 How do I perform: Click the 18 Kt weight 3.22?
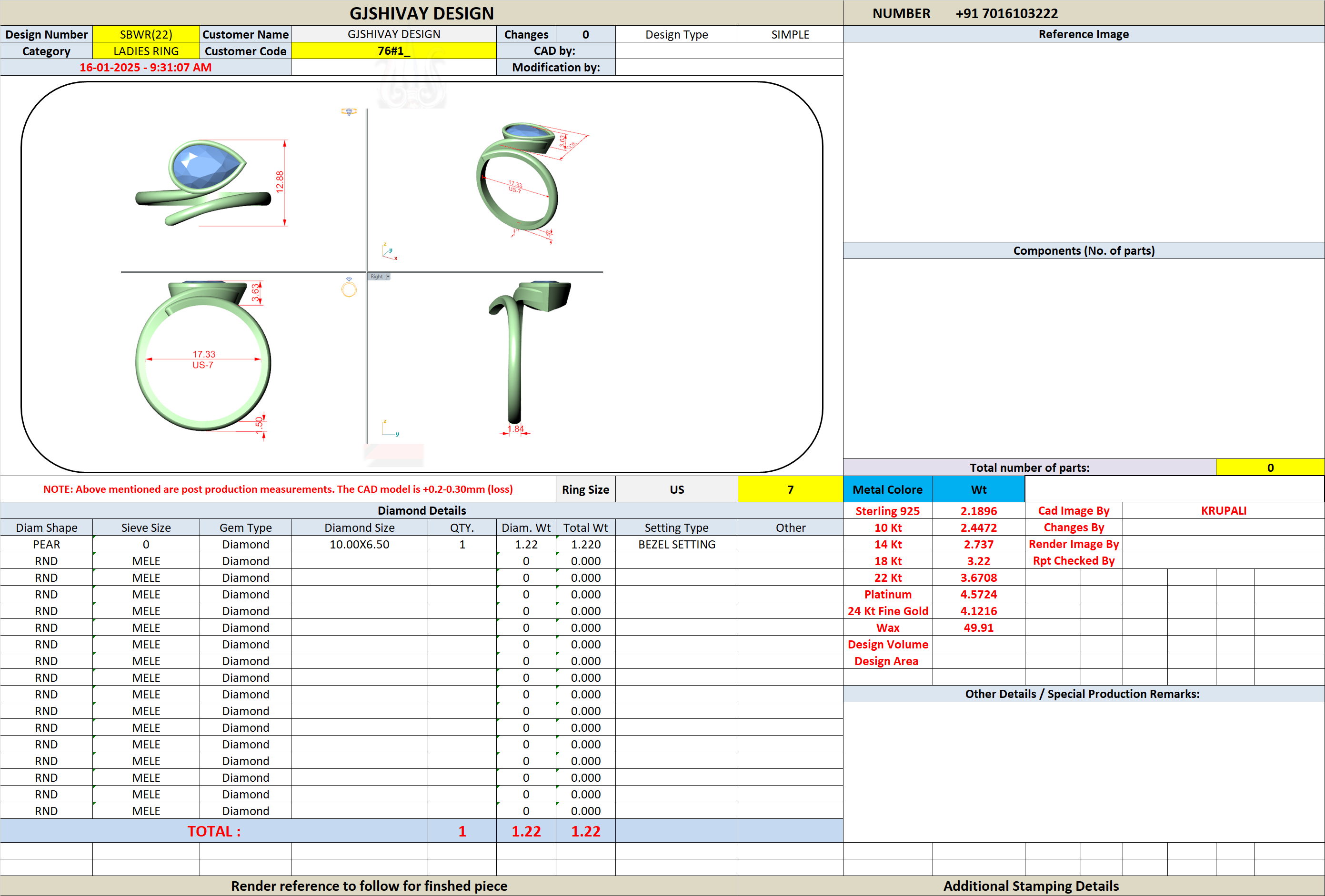click(979, 561)
